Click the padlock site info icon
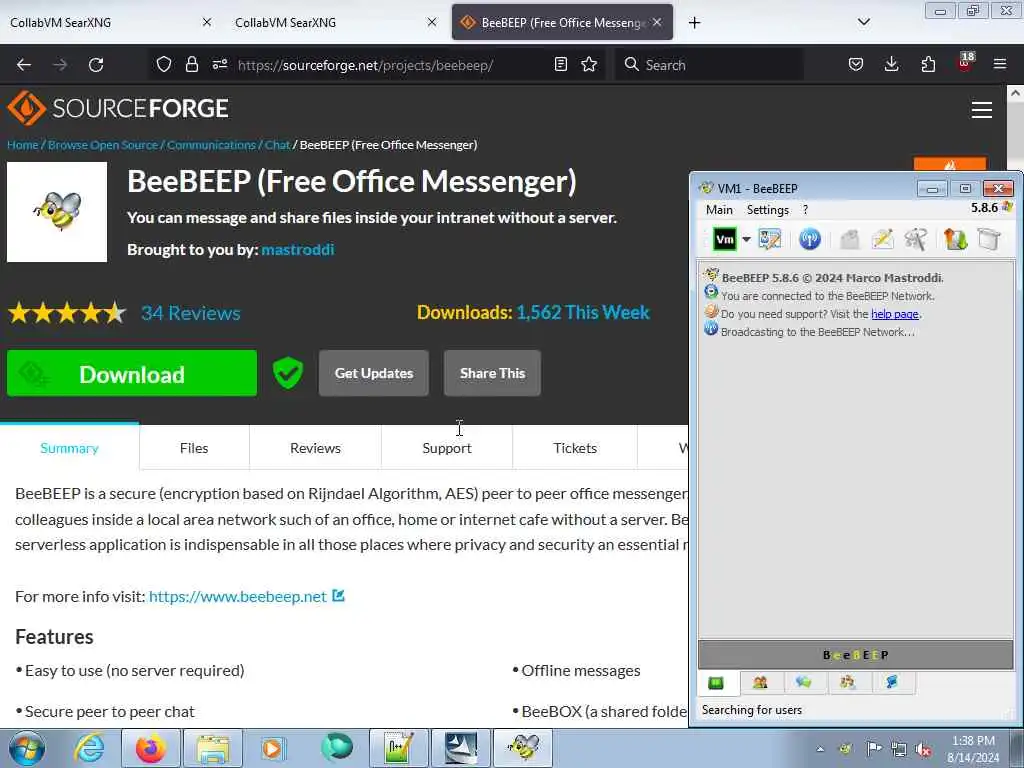Screen dimensions: 1024x768 point(191,64)
